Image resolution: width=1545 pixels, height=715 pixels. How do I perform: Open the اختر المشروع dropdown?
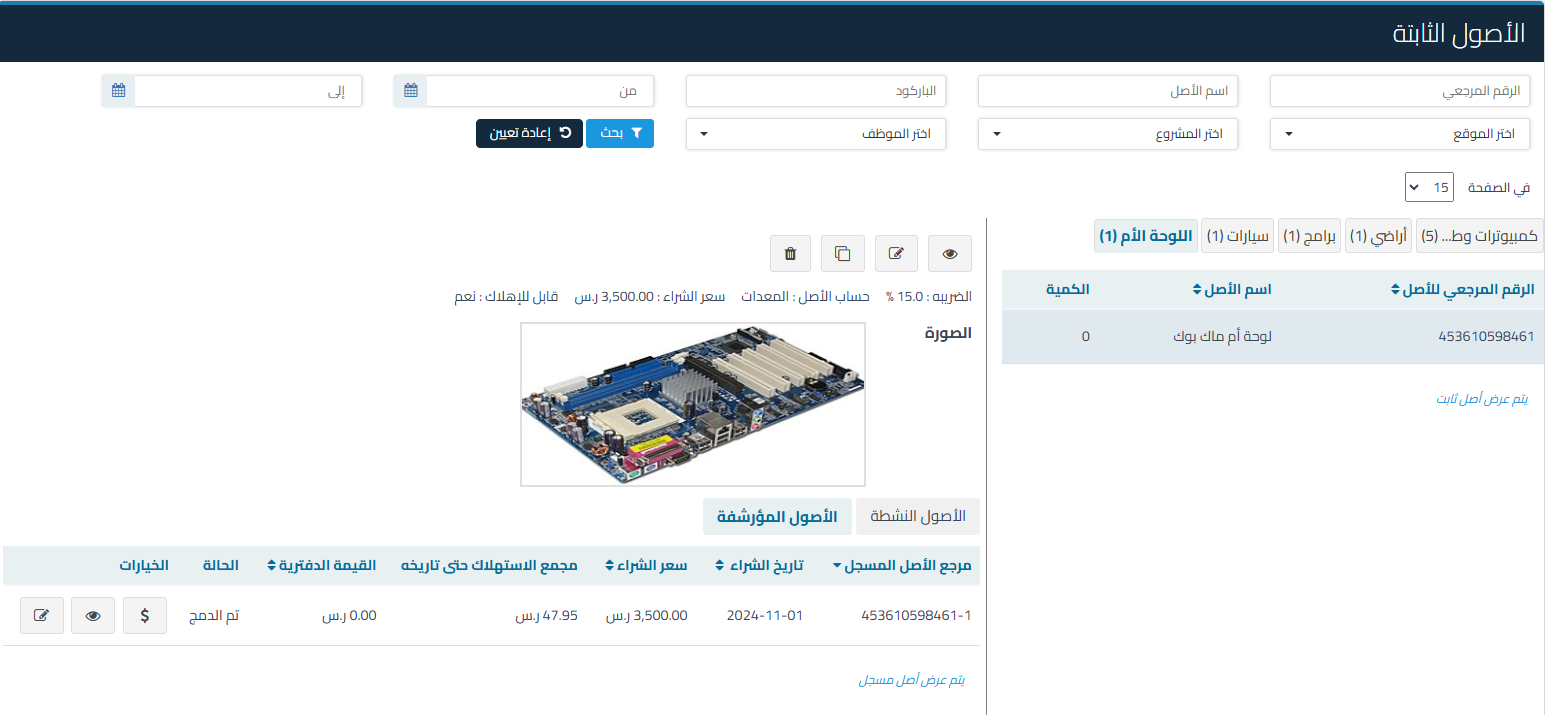(1108, 134)
